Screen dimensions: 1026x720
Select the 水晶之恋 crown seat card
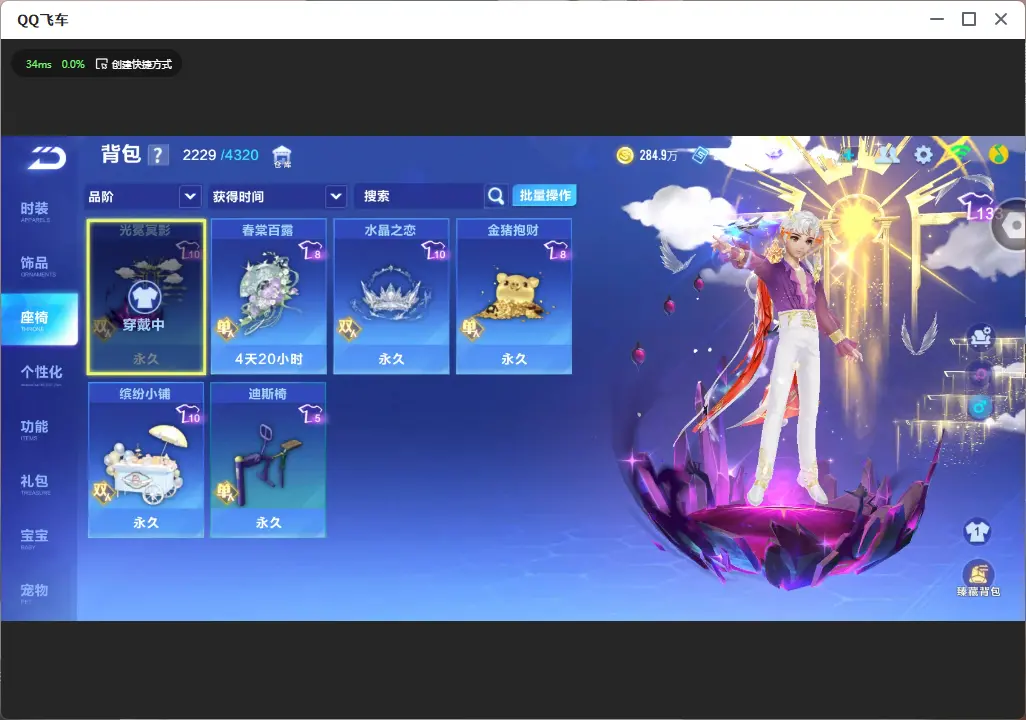click(x=391, y=297)
